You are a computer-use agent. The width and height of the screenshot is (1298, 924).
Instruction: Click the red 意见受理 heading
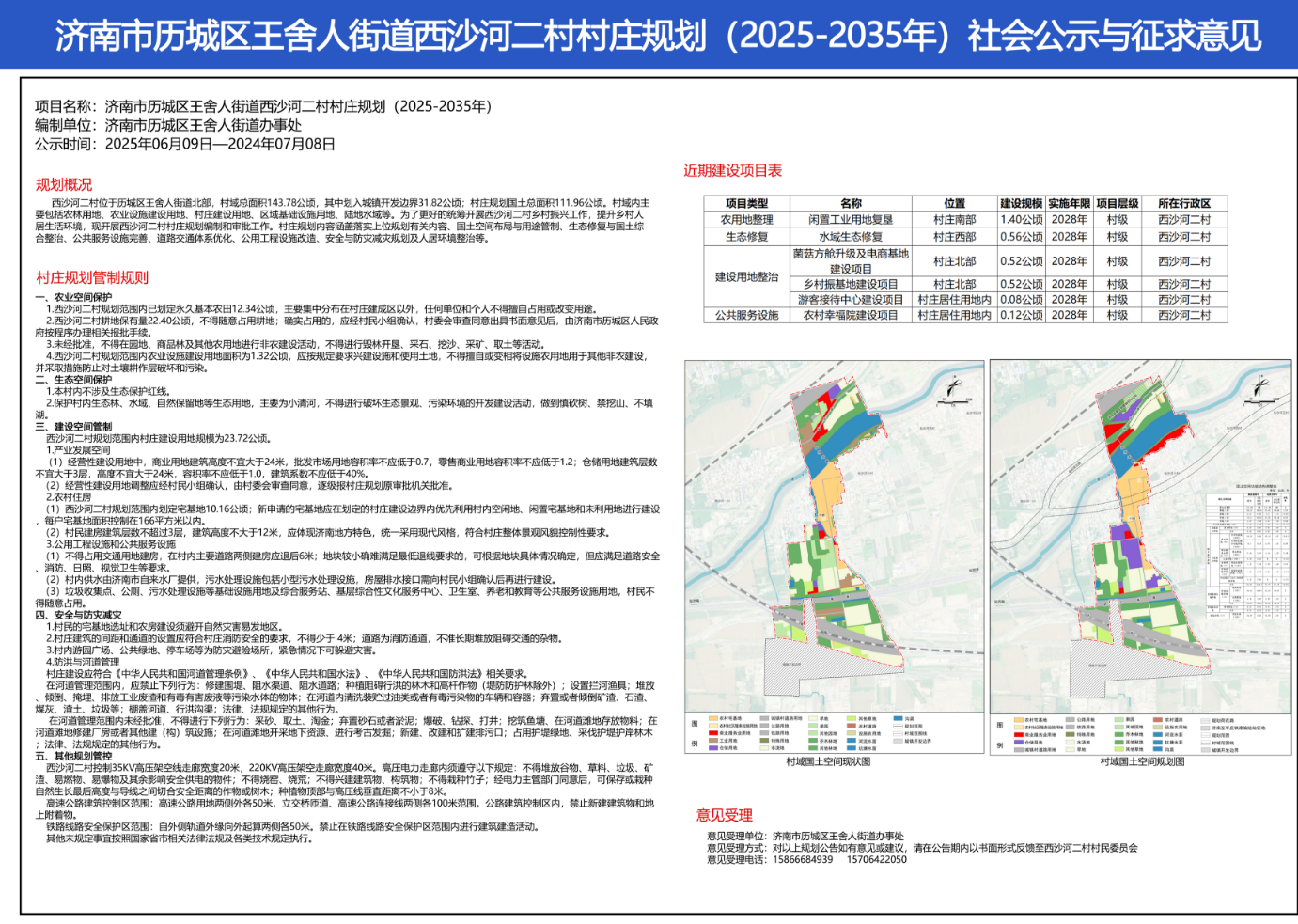(724, 815)
